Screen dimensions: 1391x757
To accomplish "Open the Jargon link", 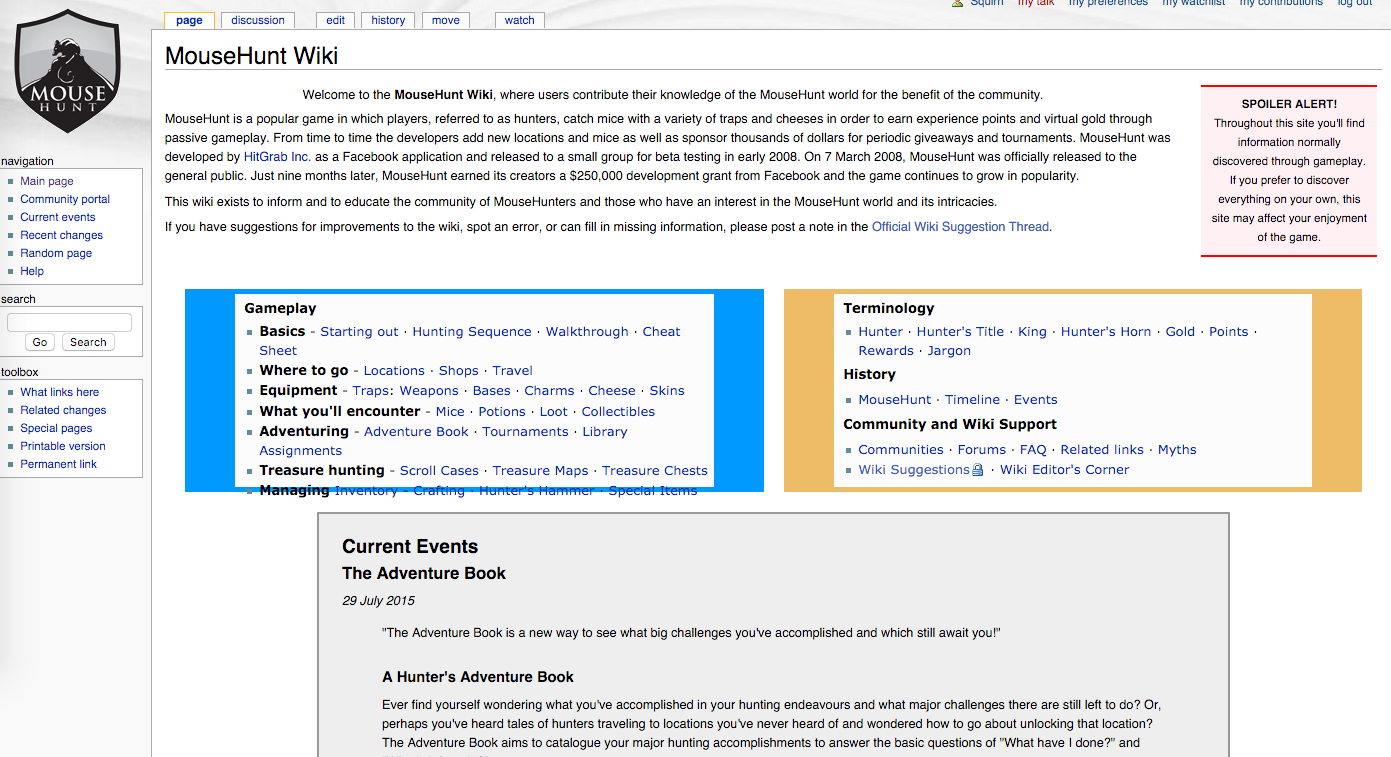I will (x=949, y=351).
